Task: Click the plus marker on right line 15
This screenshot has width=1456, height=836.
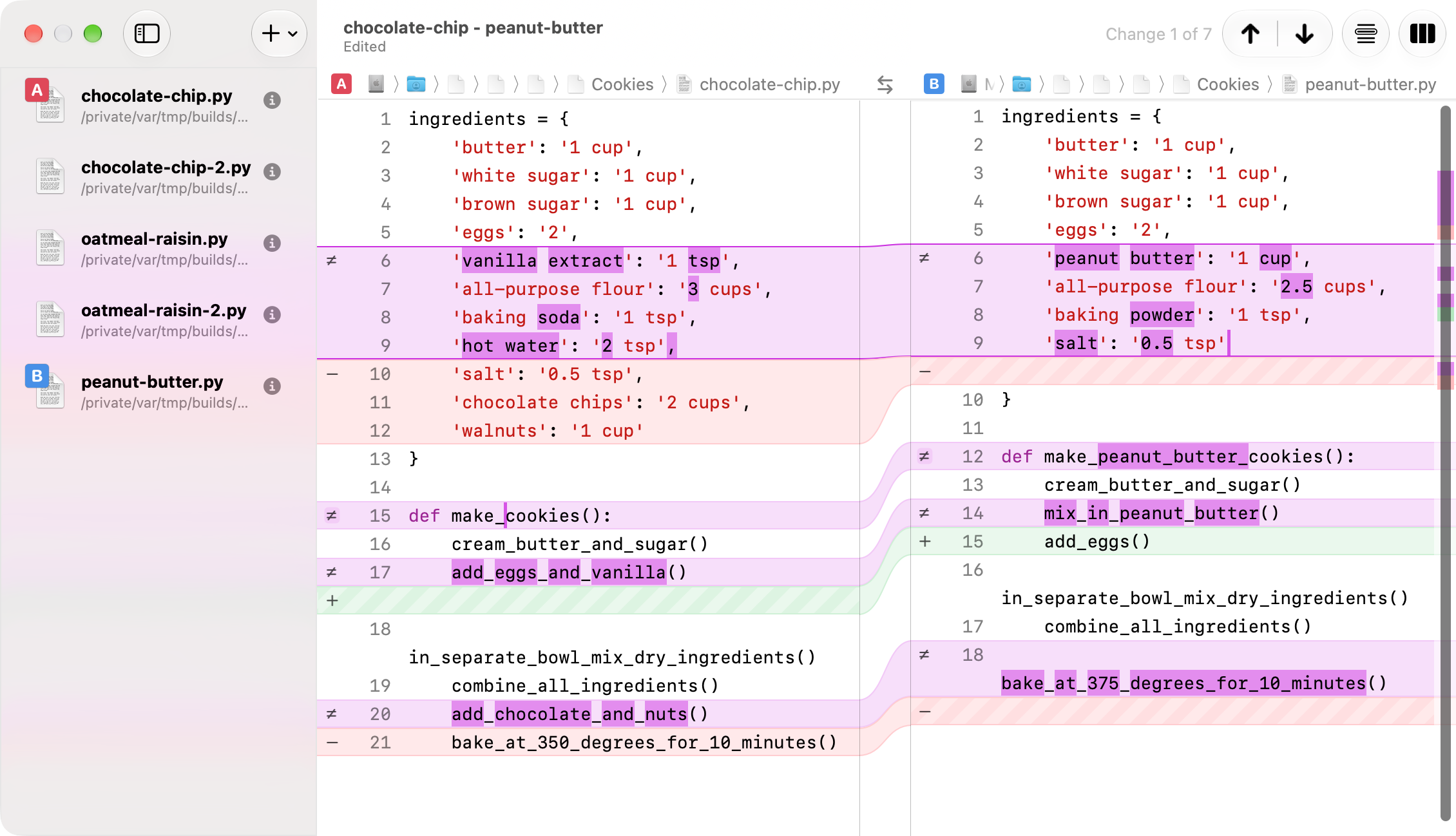Action: point(925,542)
